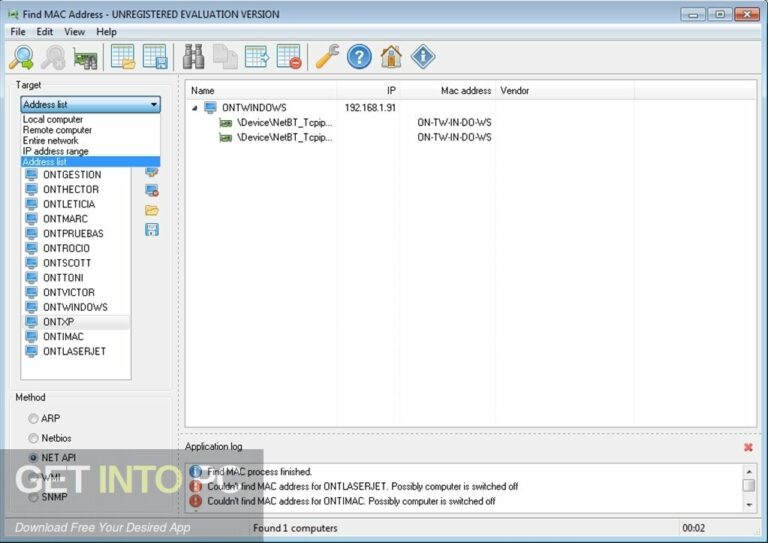
Task: Select the first \Device\NetBT_Tcpip adapter row
Action: (284, 122)
